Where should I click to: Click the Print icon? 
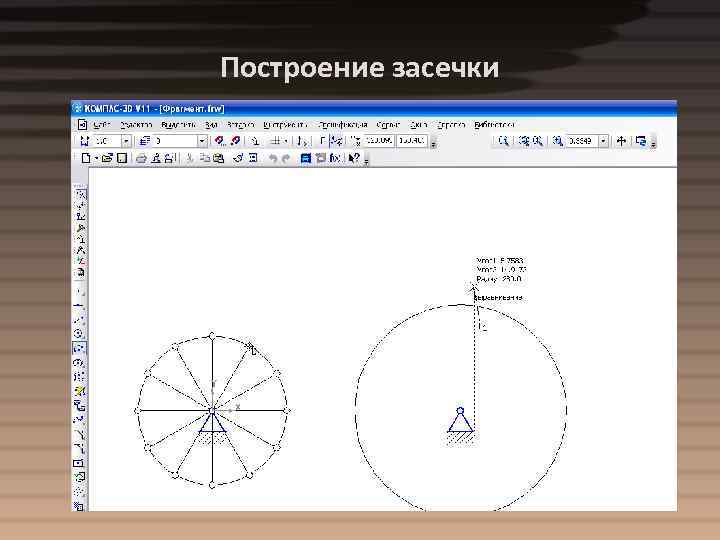[141, 158]
